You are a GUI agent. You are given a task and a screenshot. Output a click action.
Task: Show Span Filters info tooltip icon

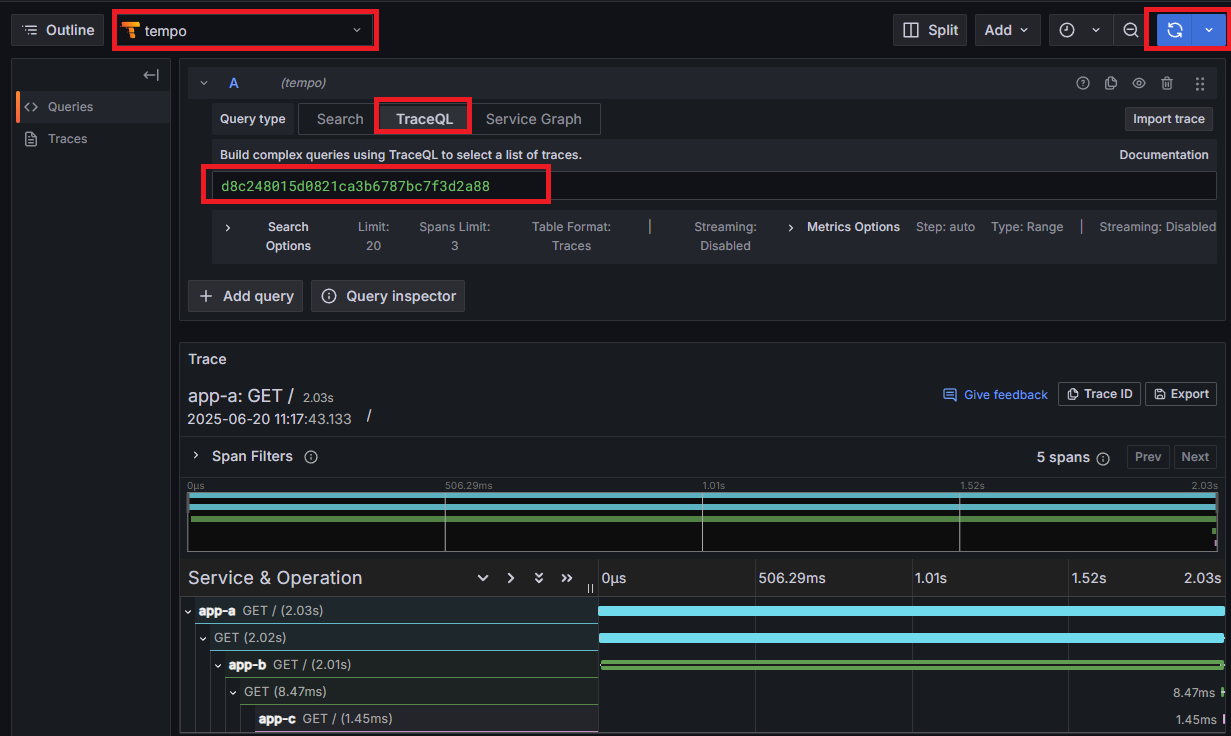point(311,457)
